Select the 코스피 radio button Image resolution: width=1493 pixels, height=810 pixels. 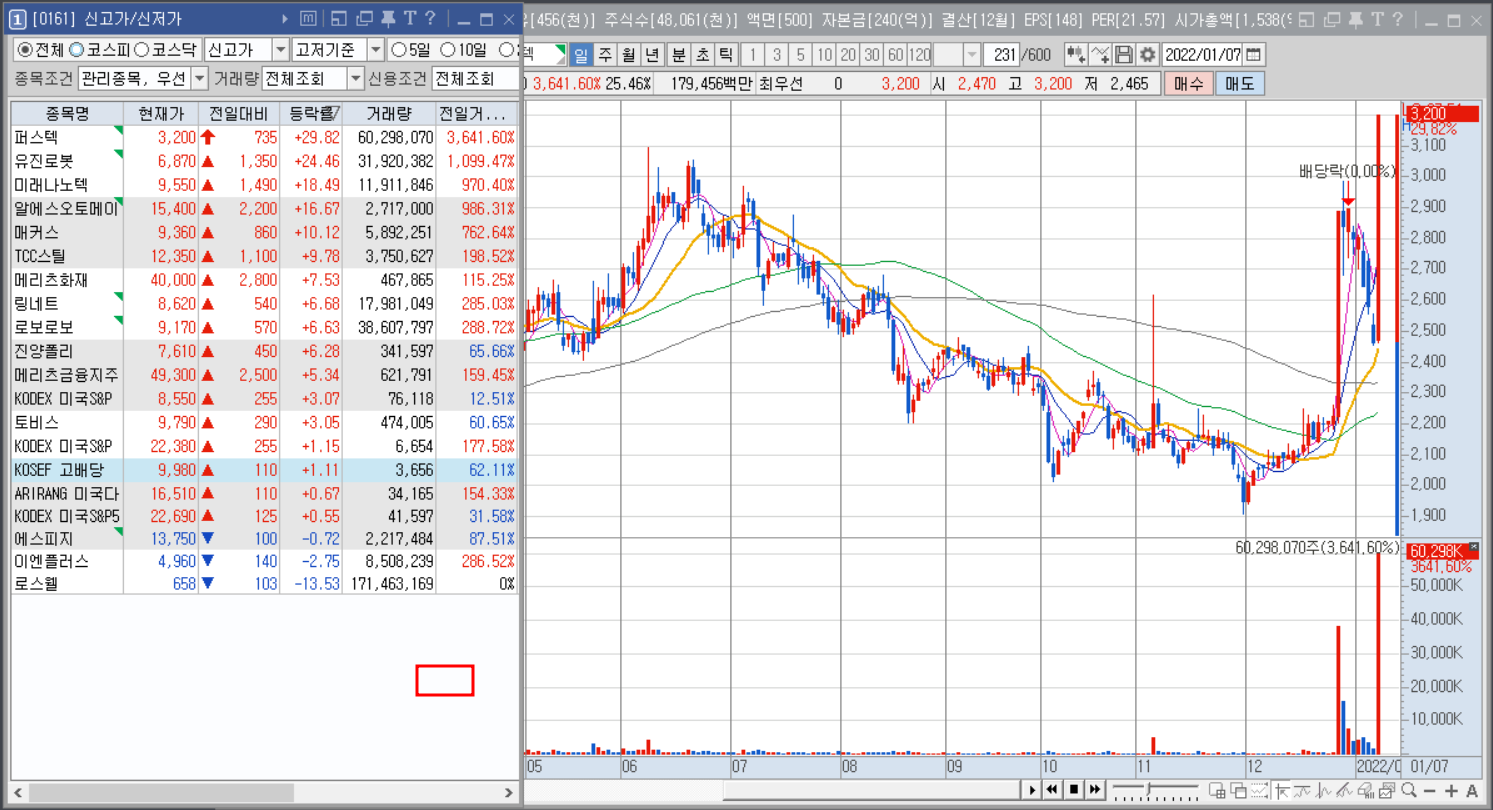76,49
